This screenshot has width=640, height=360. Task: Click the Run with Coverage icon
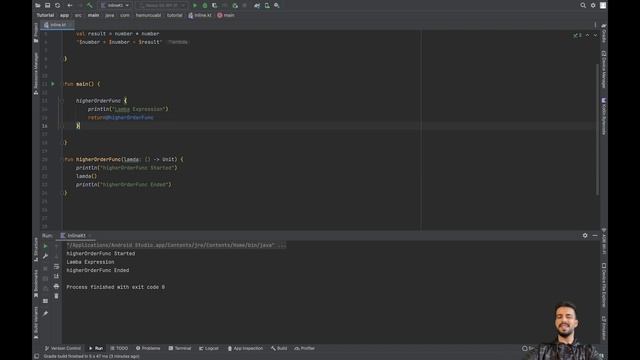[x=215, y=5]
